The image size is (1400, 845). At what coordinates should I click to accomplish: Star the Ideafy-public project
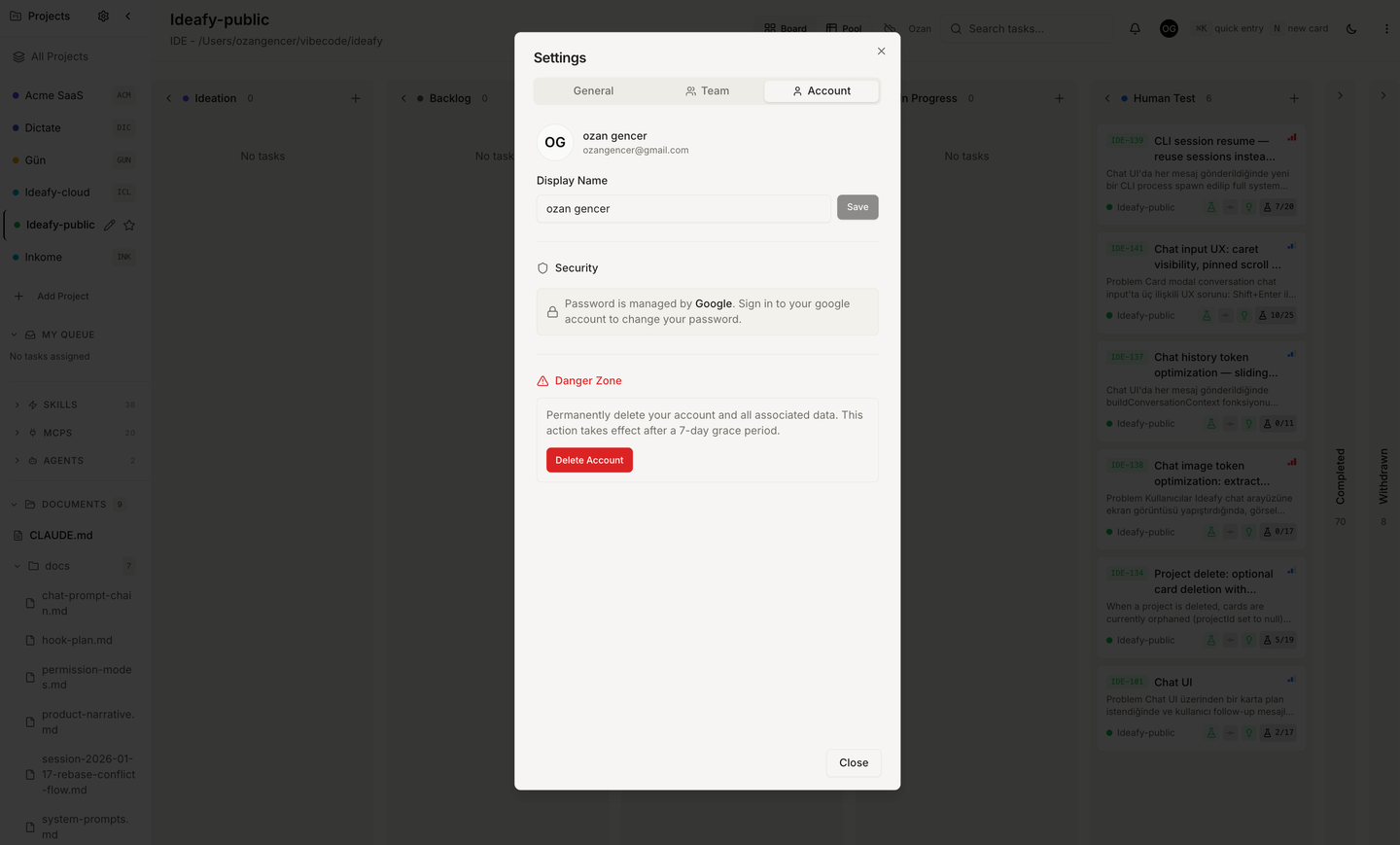(x=129, y=225)
